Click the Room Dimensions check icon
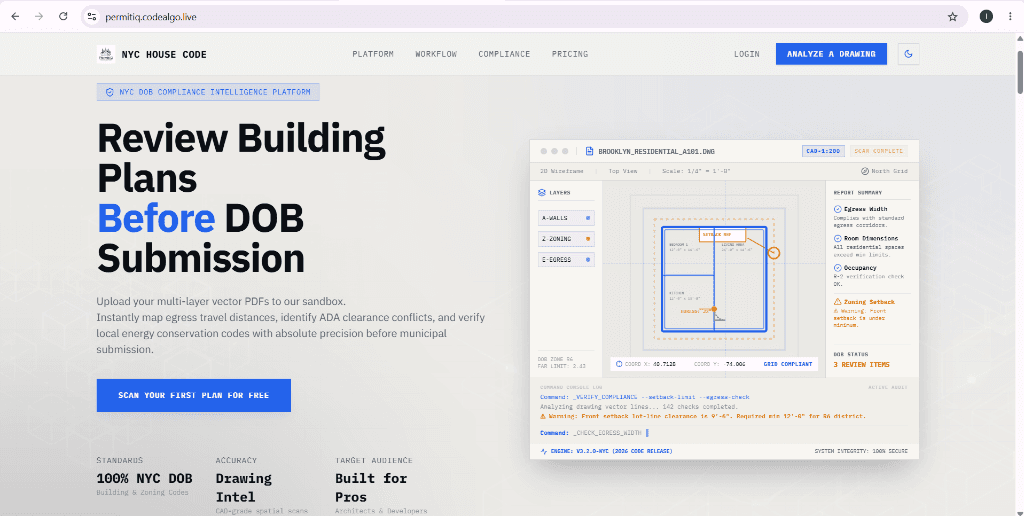Image resolution: width=1024 pixels, height=516 pixels. click(838, 238)
